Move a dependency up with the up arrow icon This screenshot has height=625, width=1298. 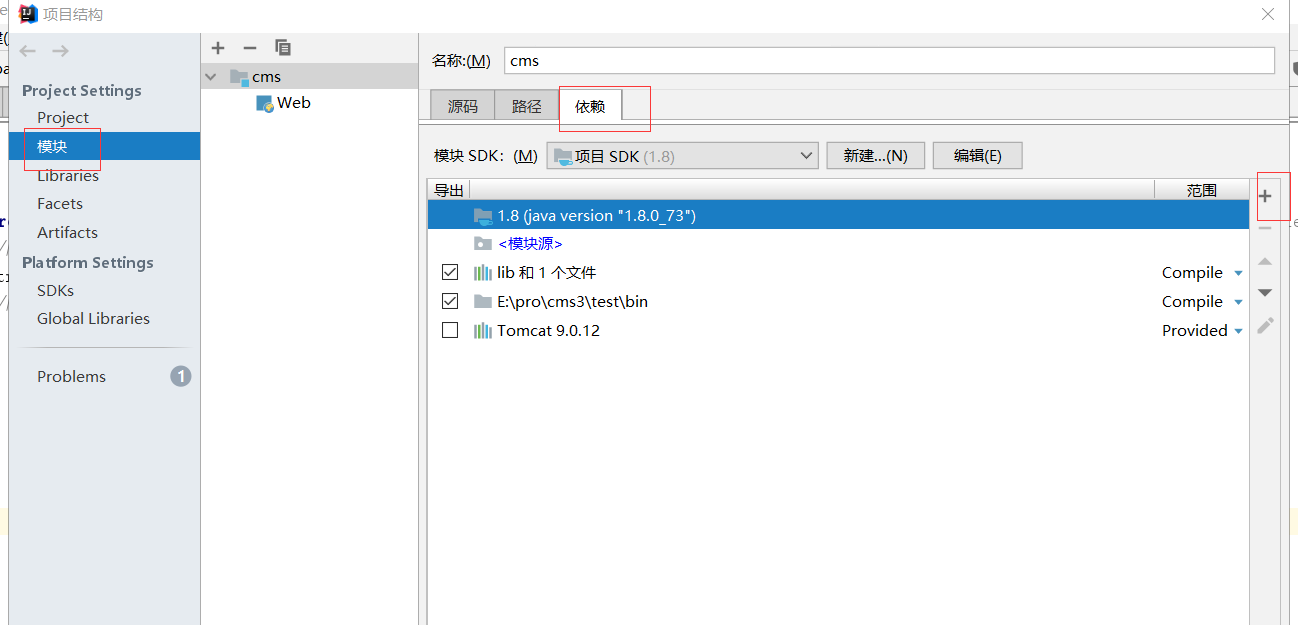coord(1266,262)
